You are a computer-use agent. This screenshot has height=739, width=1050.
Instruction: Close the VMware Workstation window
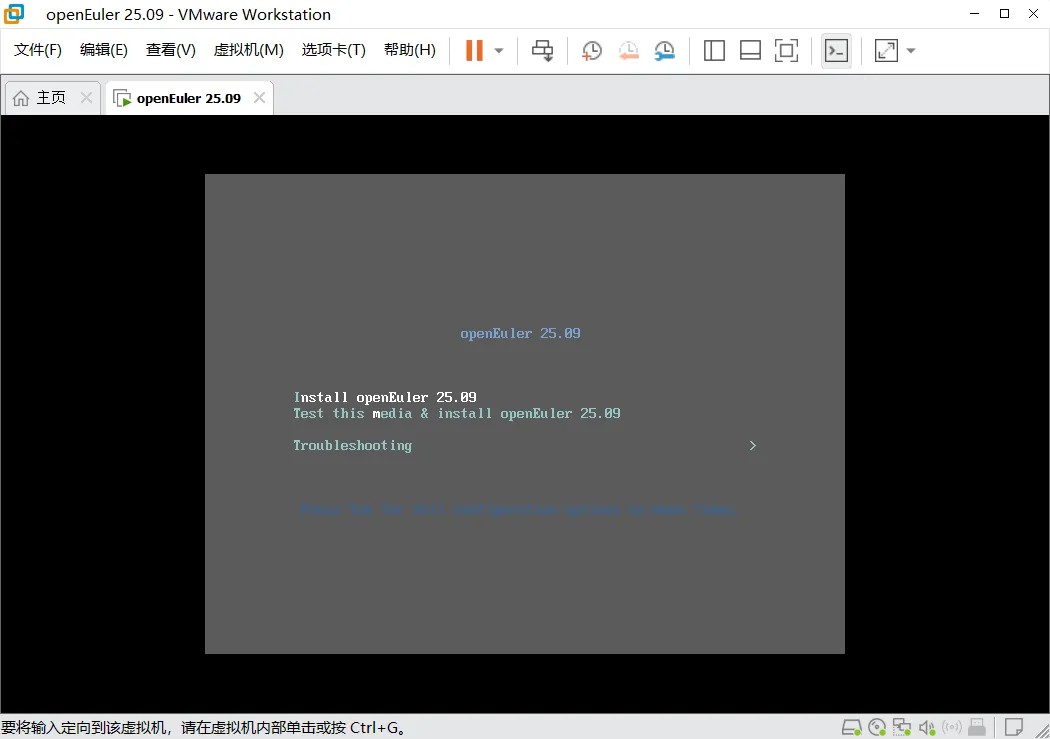pos(1033,13)
